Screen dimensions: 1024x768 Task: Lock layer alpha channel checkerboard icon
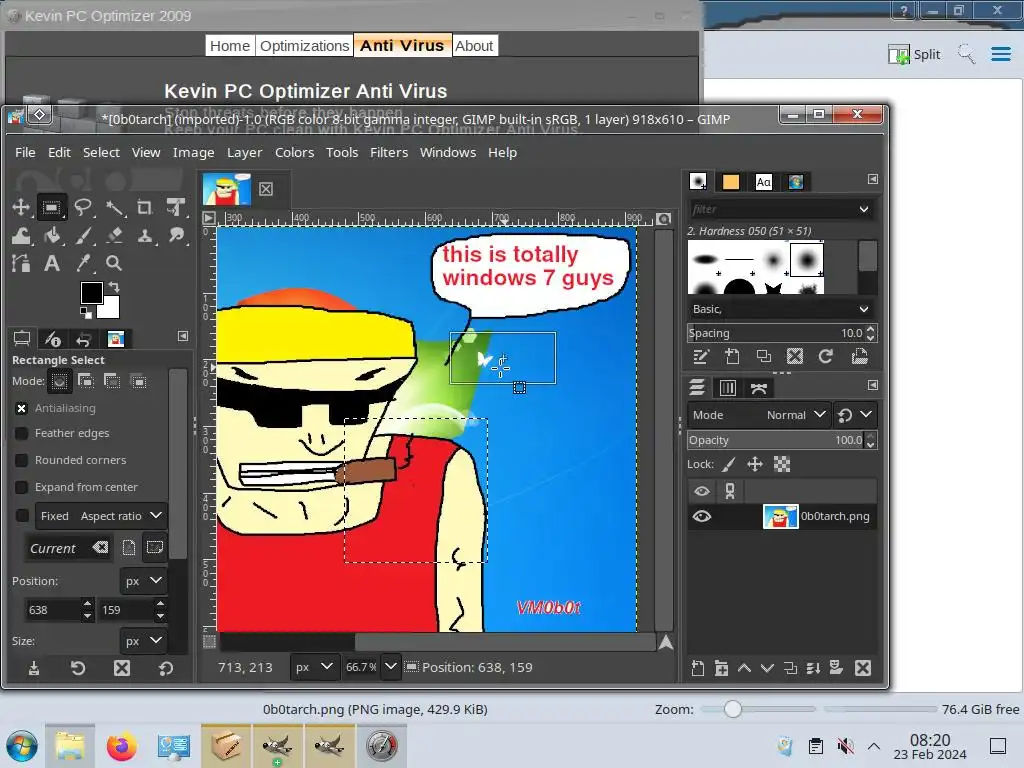pos(782,464)
